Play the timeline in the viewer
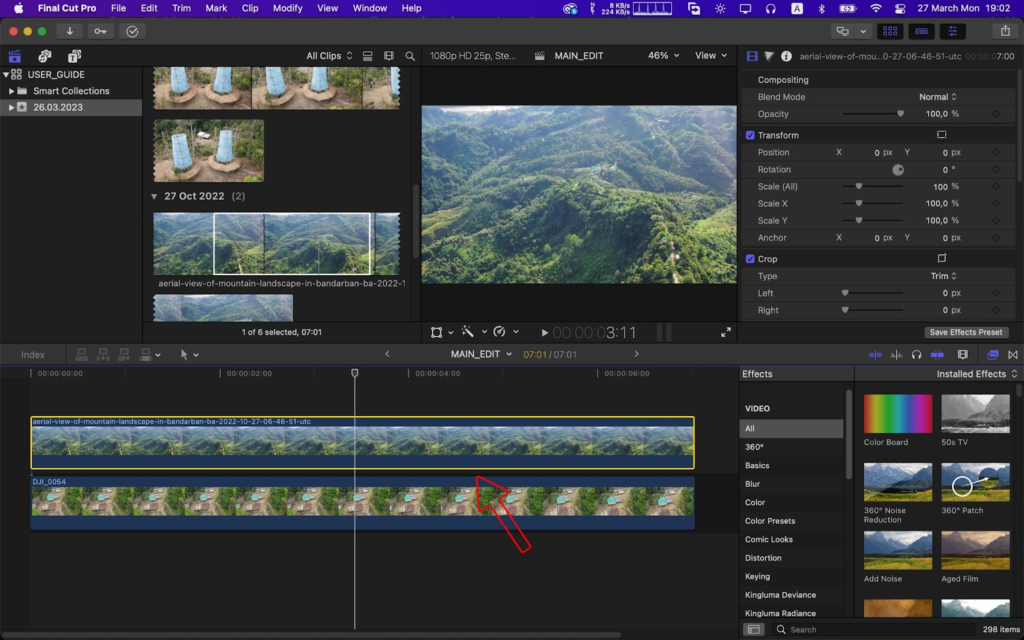Screen dimensions: 1024x640 [x=545, y=332]
